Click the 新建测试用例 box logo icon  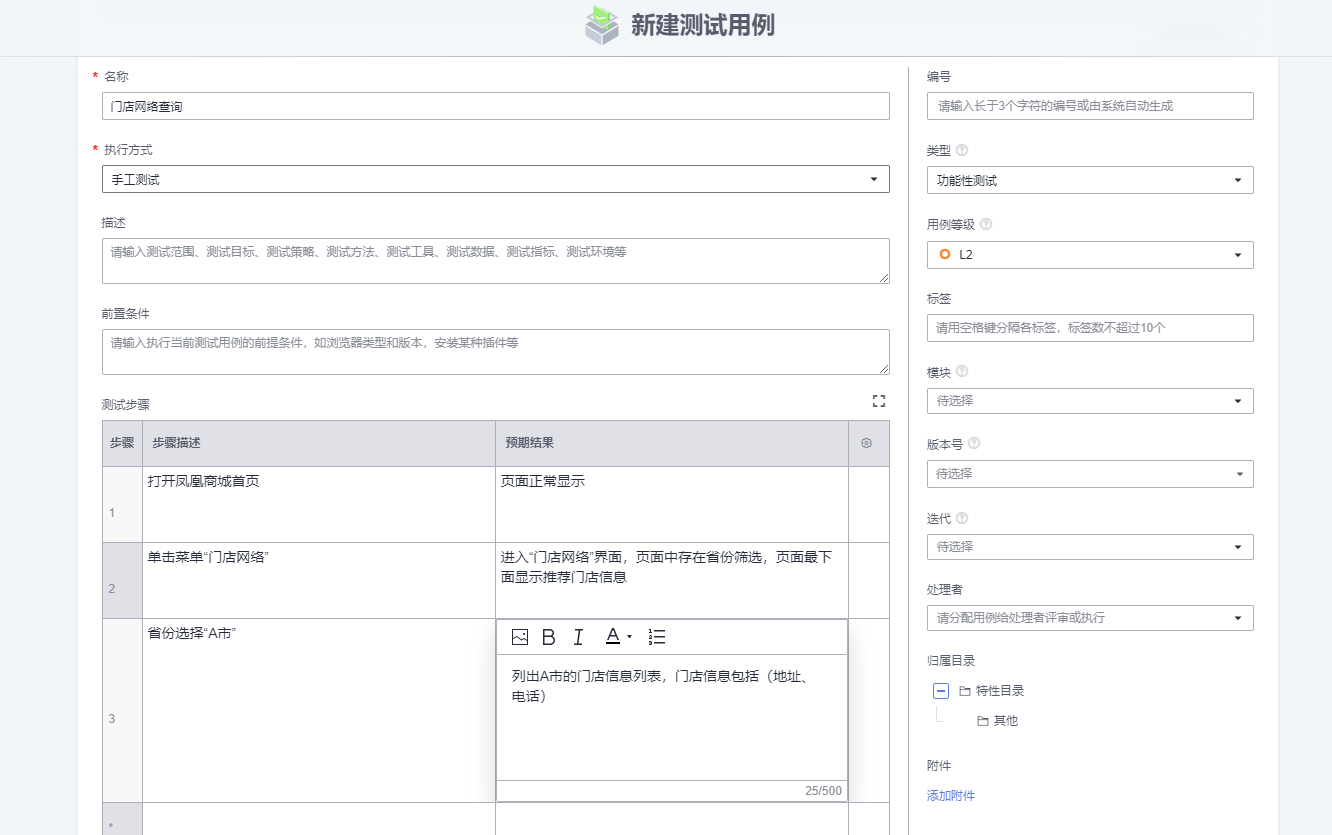[x=602, y=26]
